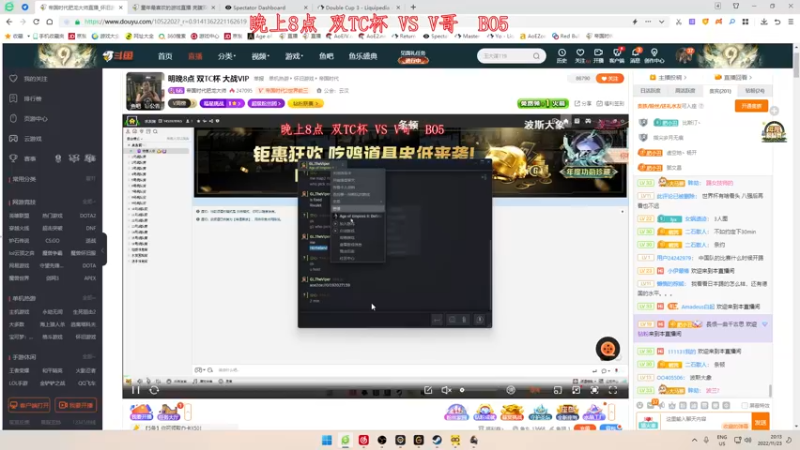Screen dimensions: 800x450
Task: Open the danmaku edit icon in player bar
Action: (x=428, y=390)
